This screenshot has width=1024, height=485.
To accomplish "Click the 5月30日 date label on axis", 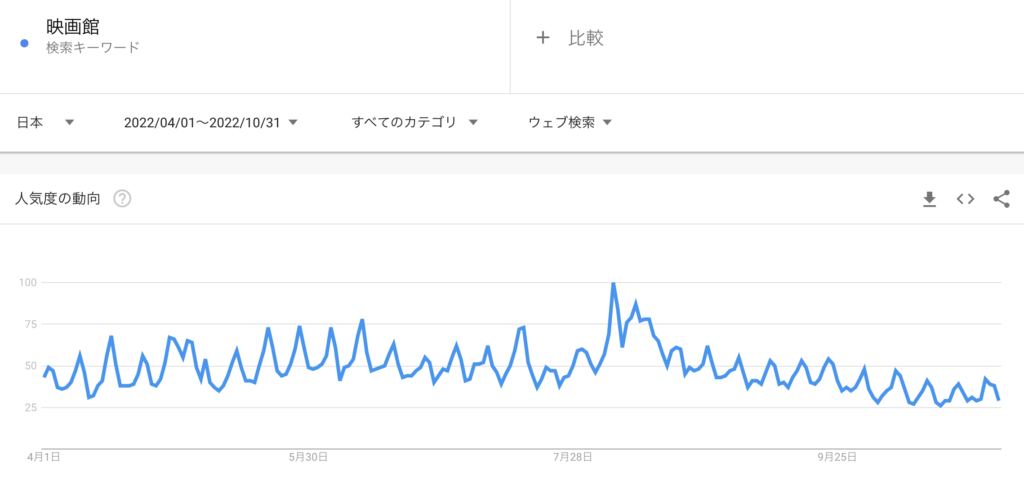I will point(308,457).
